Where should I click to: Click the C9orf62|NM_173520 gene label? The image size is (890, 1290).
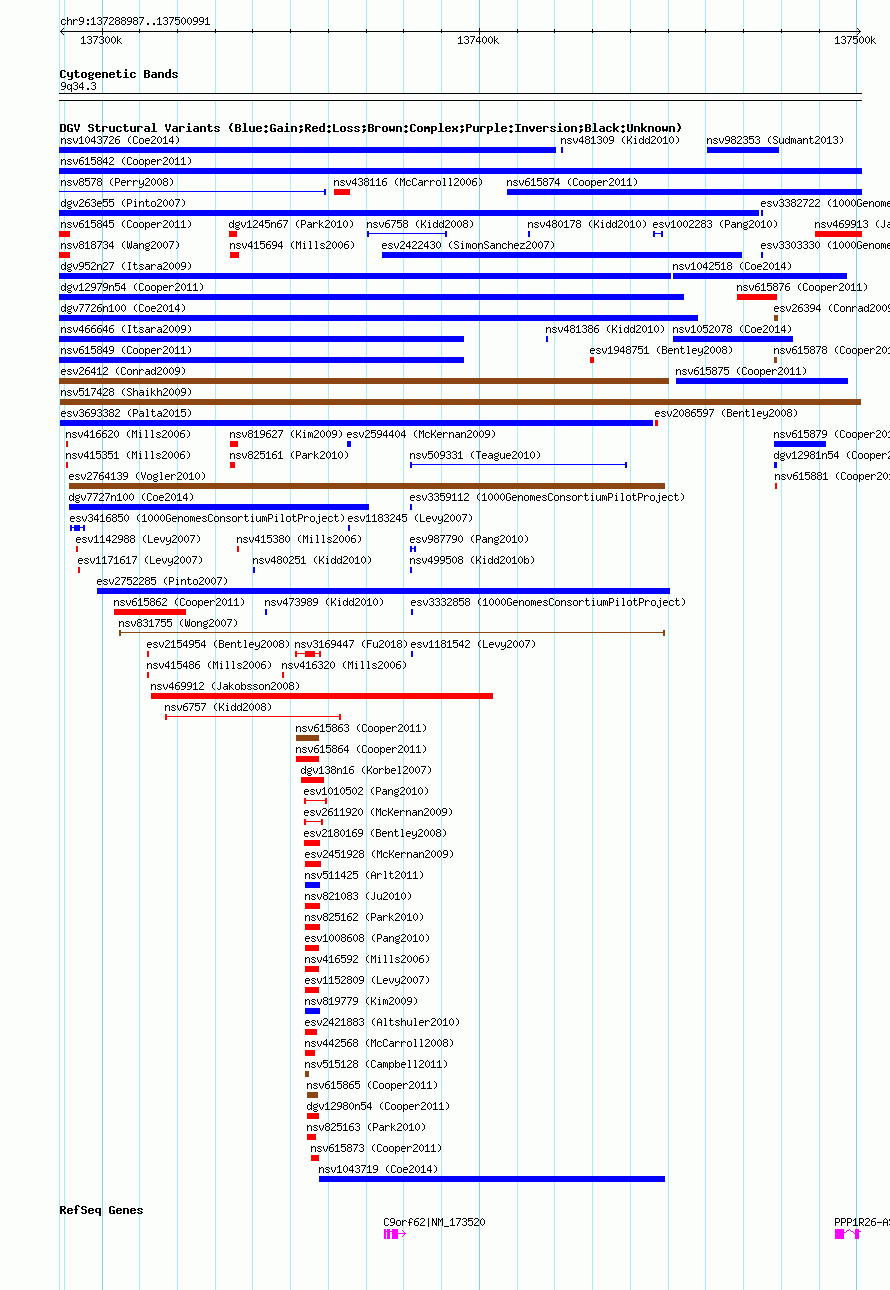(x=434, y=1222)
